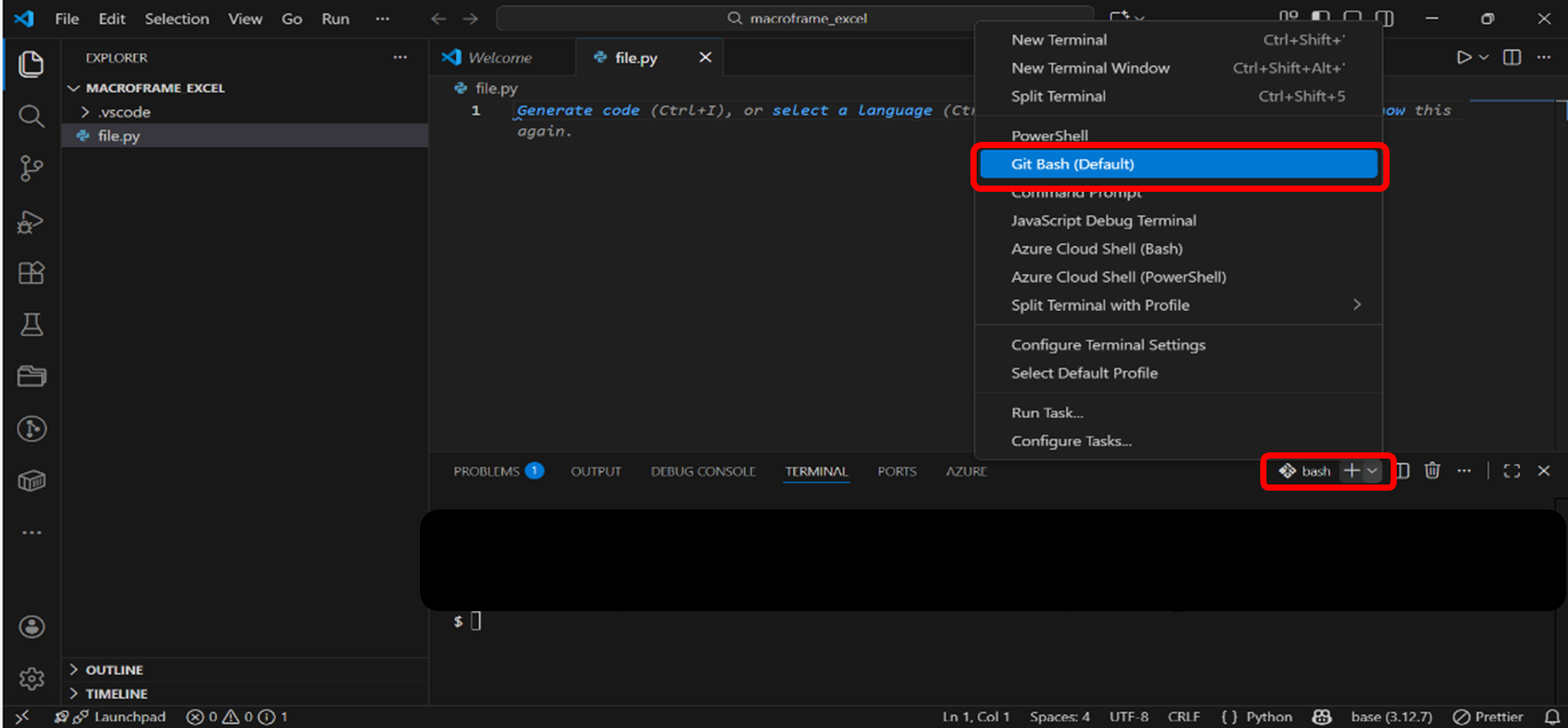Screen dimensions: 1568x728
Task: Select Azure Cloud Shell (Bash)
Action: click(x=1178, y=249)
